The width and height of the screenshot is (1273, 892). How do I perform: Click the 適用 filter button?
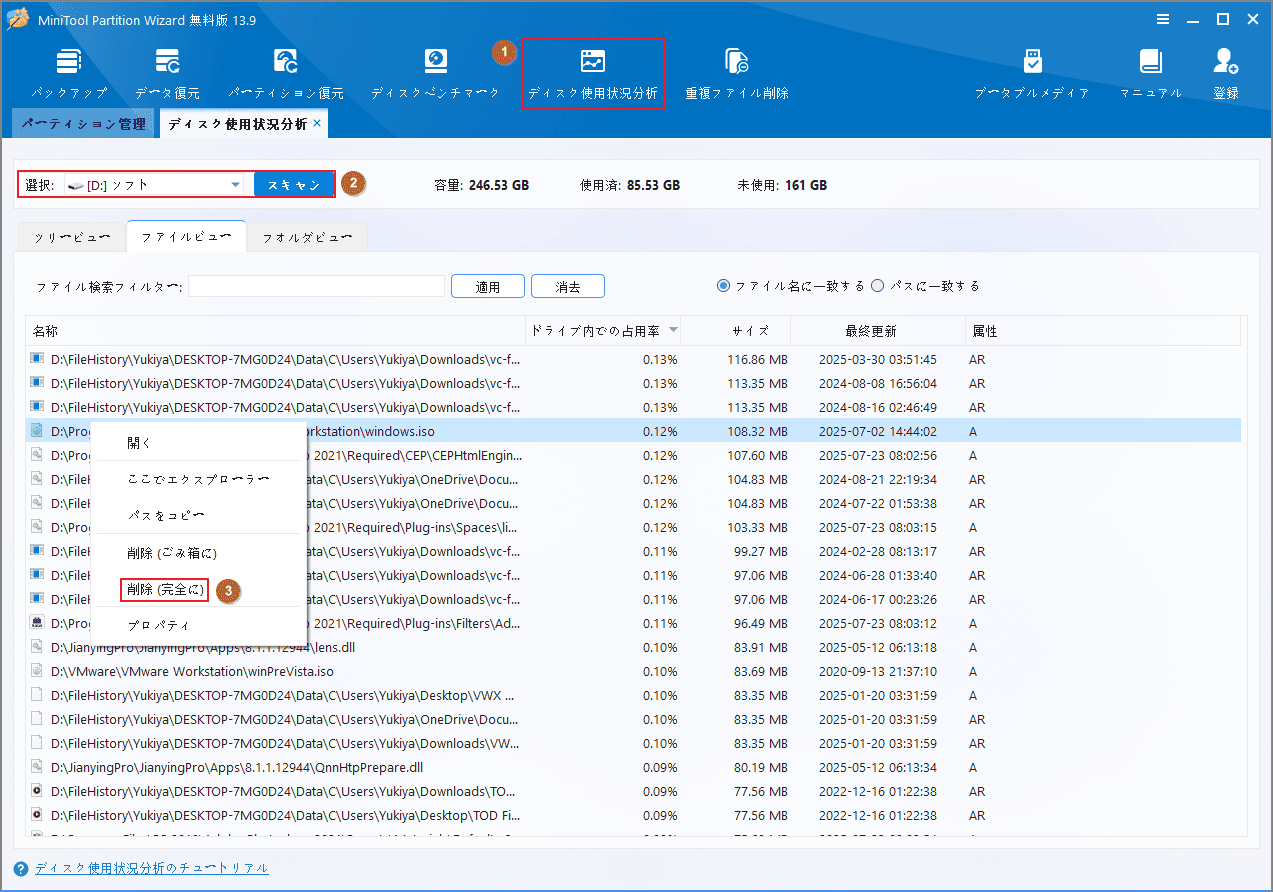(x=488, y=286)
